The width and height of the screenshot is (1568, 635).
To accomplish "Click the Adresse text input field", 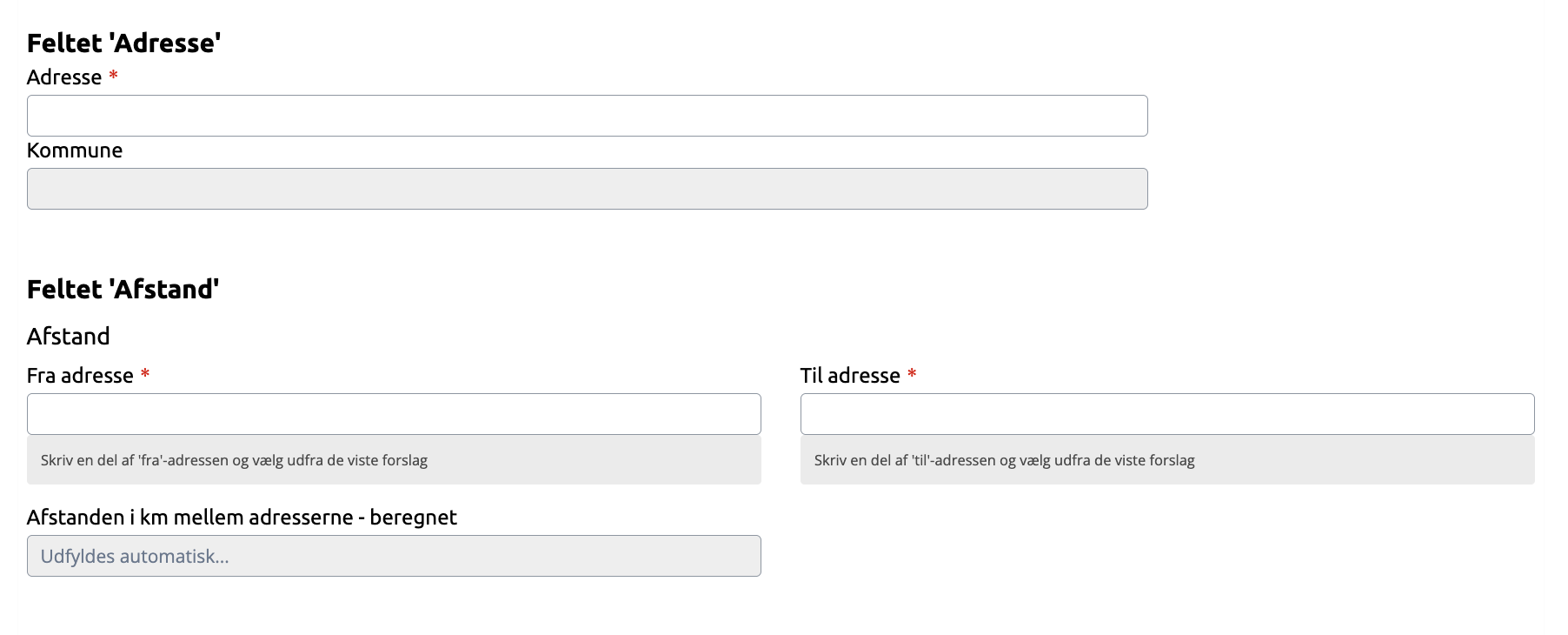I will click(x=587, y=116).
